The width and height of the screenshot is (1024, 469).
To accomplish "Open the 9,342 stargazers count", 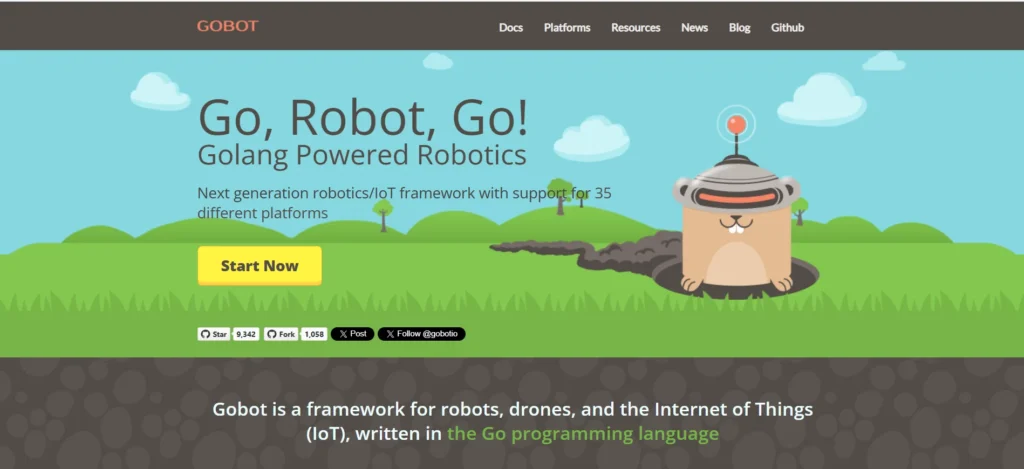I will pyautogui.click(x=246, y=334).
